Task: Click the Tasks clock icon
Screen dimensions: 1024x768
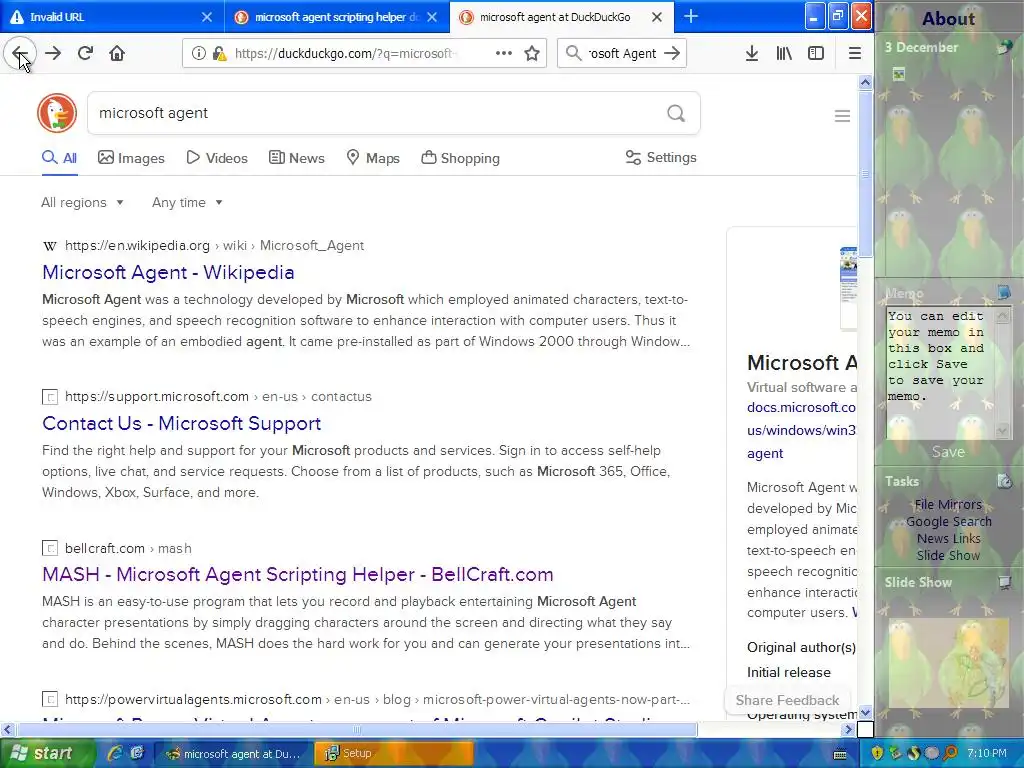Action: point(1004,481)
